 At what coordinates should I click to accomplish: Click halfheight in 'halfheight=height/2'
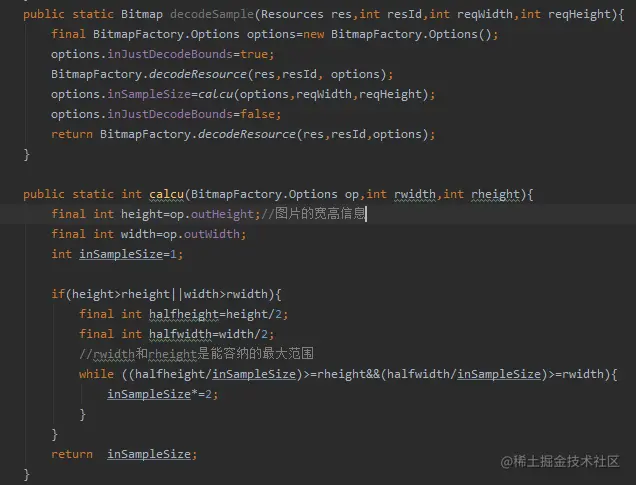(184, 314)
